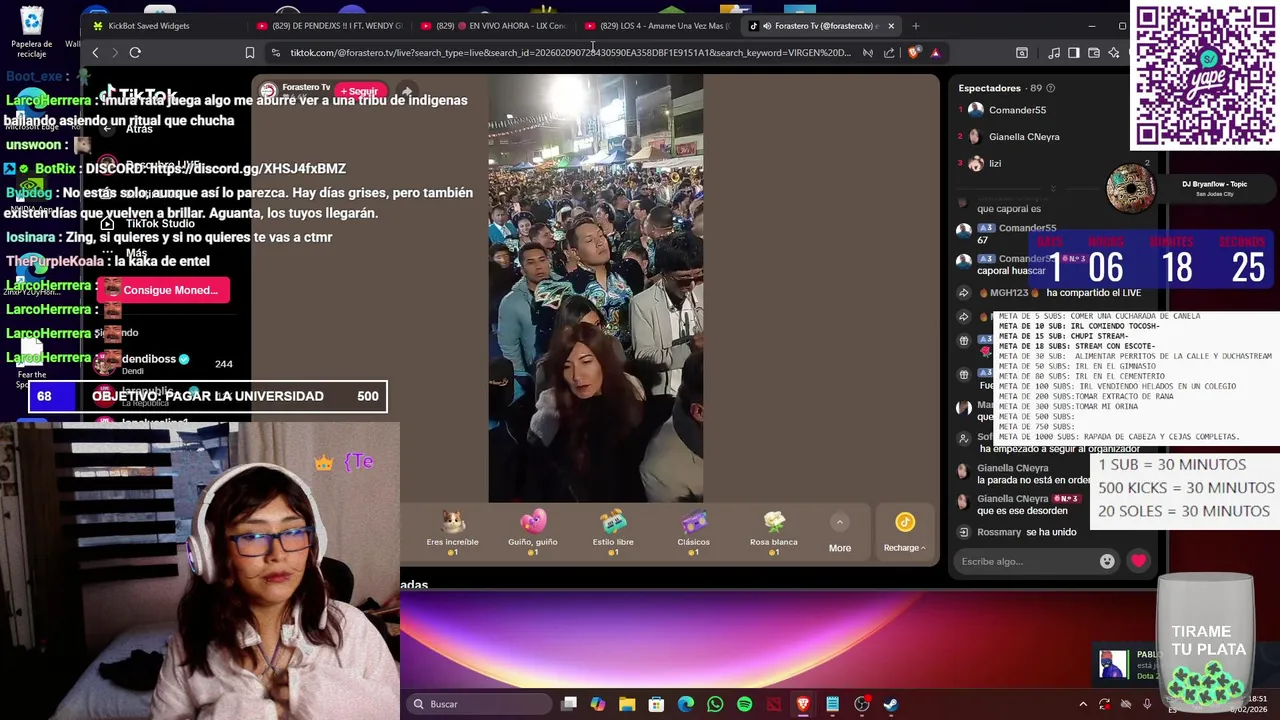
Task: Open Steam from the taskbar
Action: [x=891, y=704]
